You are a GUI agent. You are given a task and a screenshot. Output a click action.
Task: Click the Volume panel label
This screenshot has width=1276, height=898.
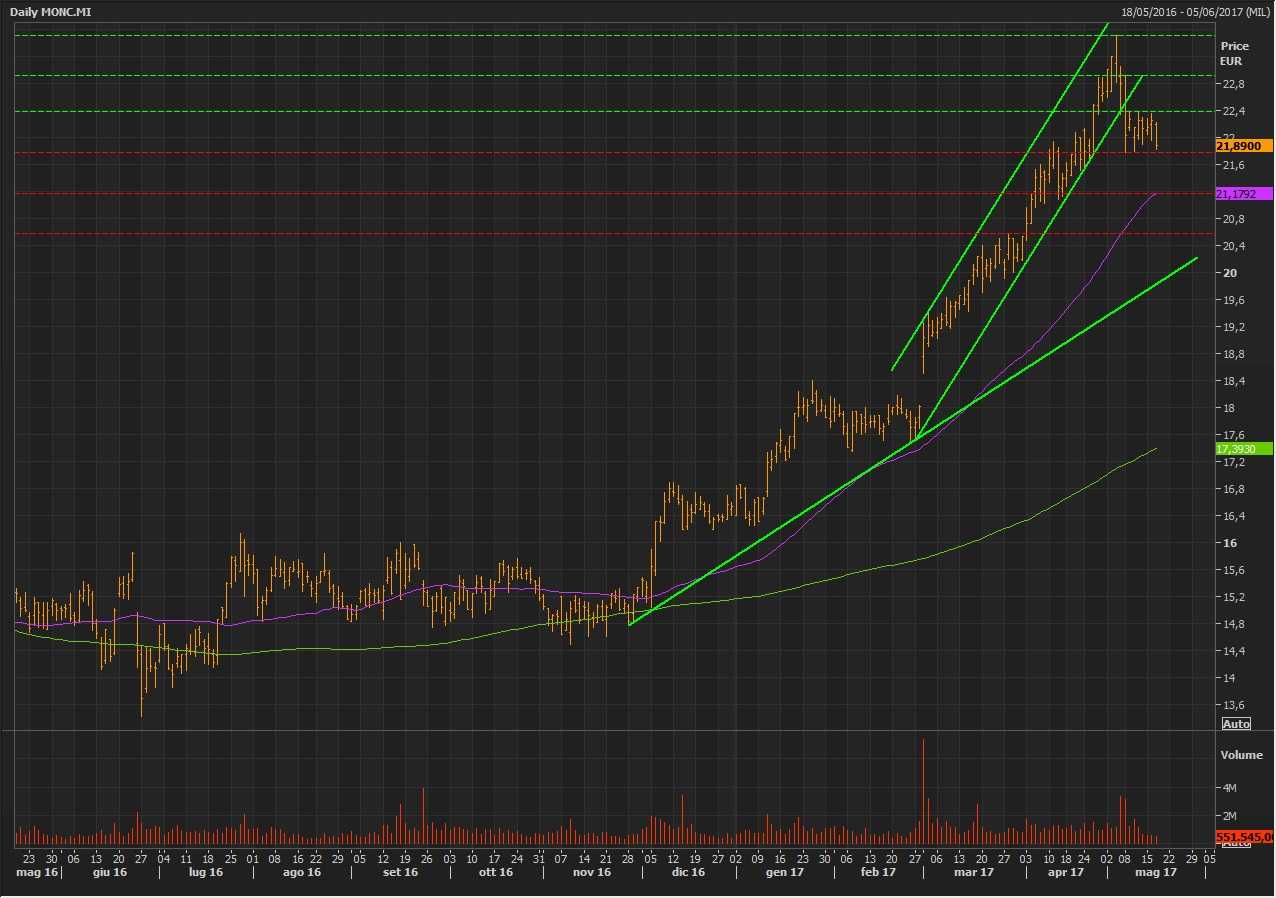point(1241,755)
